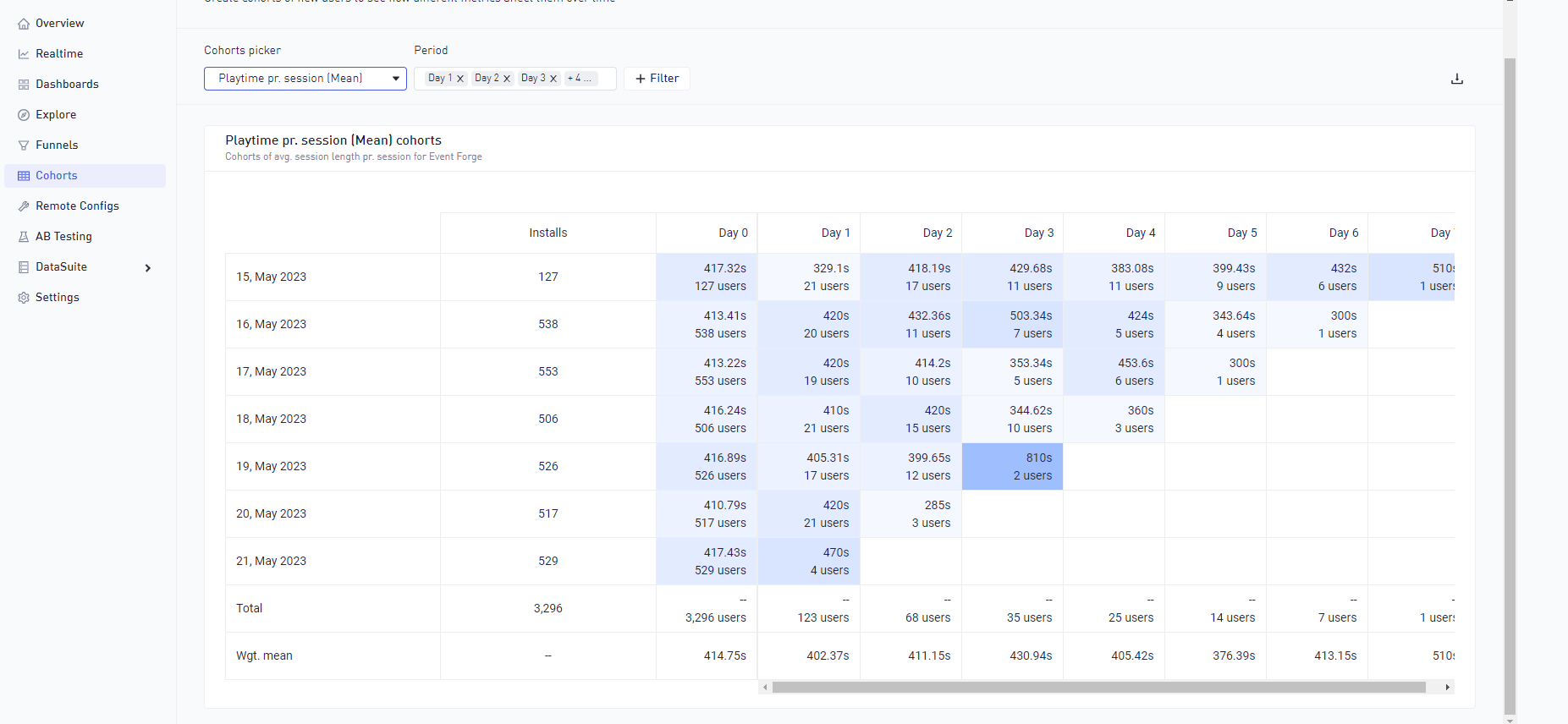Click the Day 6 column header

(1318, 233)
